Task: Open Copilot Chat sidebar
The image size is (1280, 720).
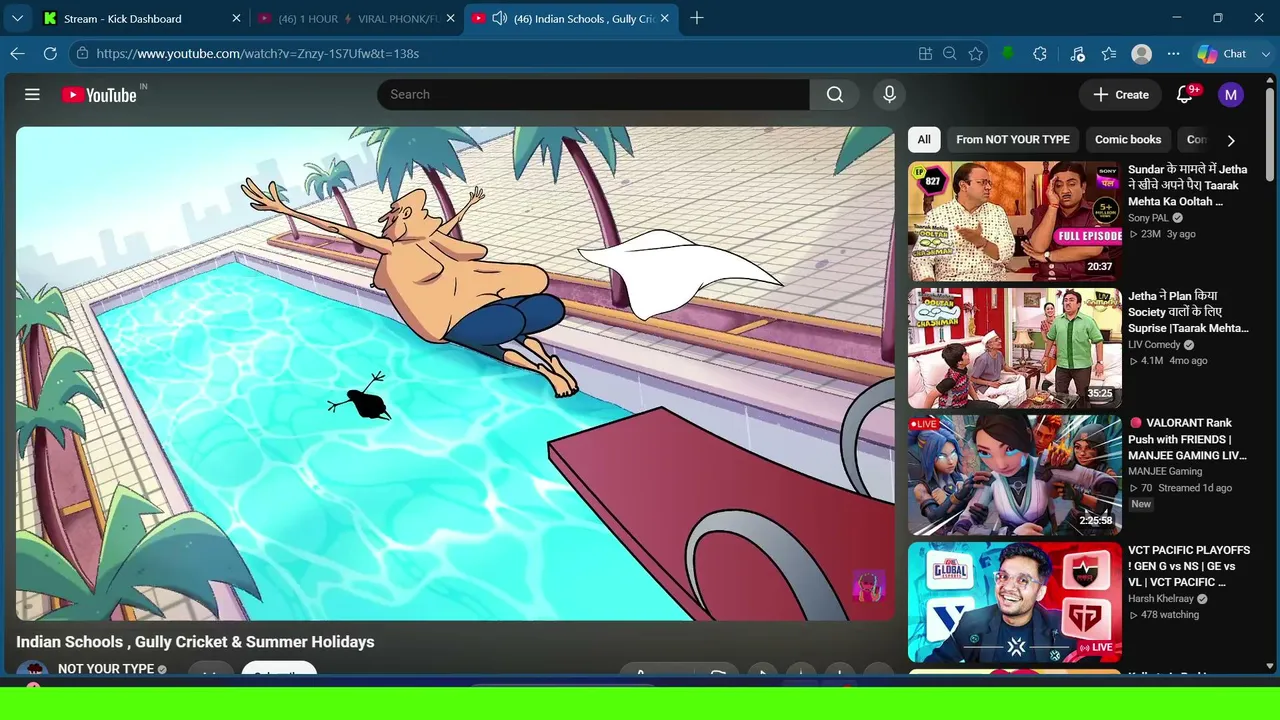Action: pyautogui.click(x=1223, y=54)
